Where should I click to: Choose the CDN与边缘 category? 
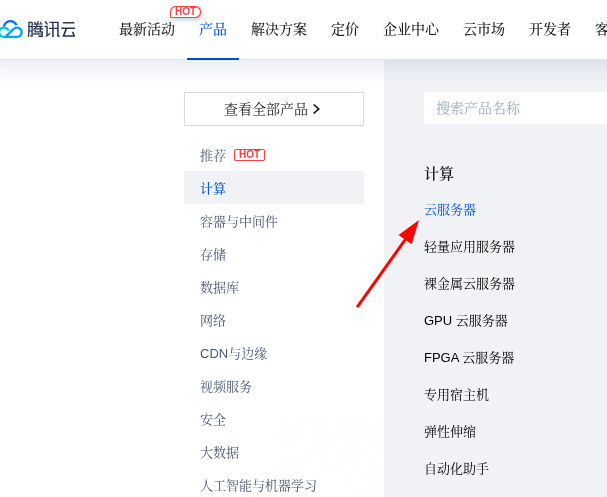[233, 353]
